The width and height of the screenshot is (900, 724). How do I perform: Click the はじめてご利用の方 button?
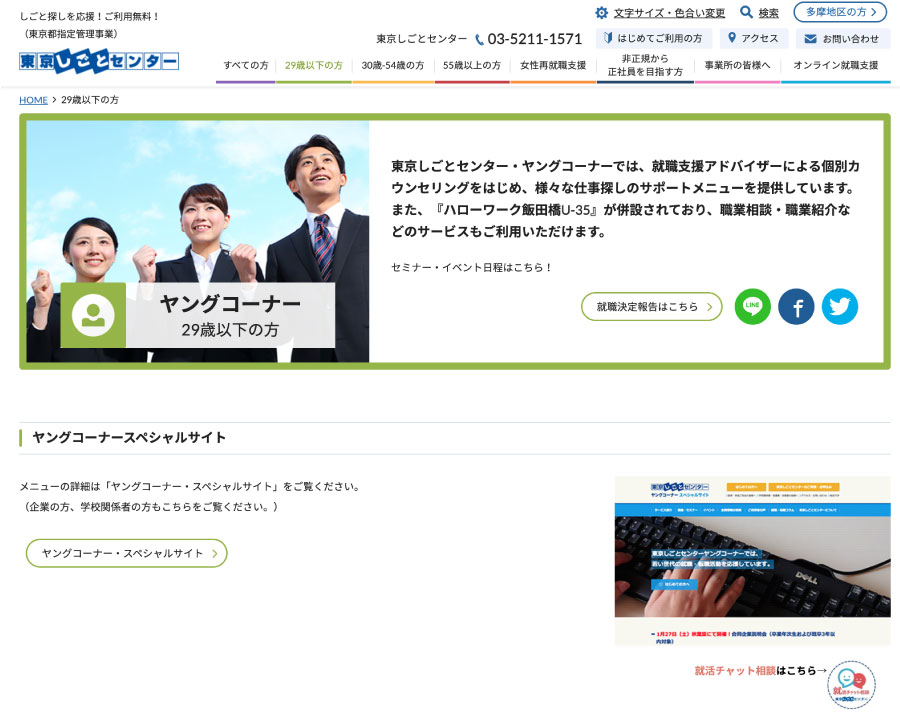(651, 38)
